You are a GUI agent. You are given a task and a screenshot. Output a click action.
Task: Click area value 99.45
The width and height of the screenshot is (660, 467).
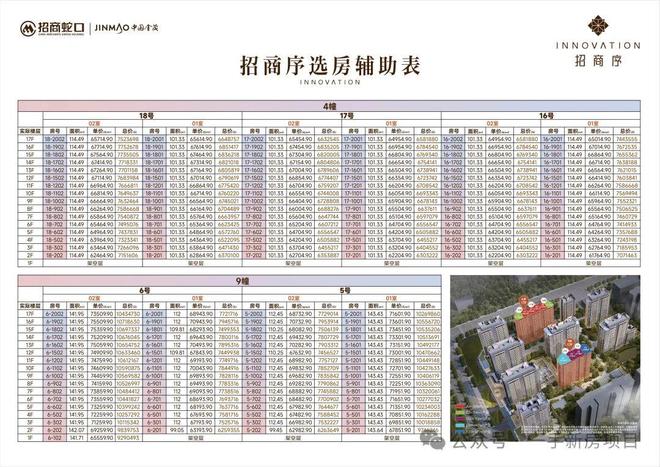point(276,430)
